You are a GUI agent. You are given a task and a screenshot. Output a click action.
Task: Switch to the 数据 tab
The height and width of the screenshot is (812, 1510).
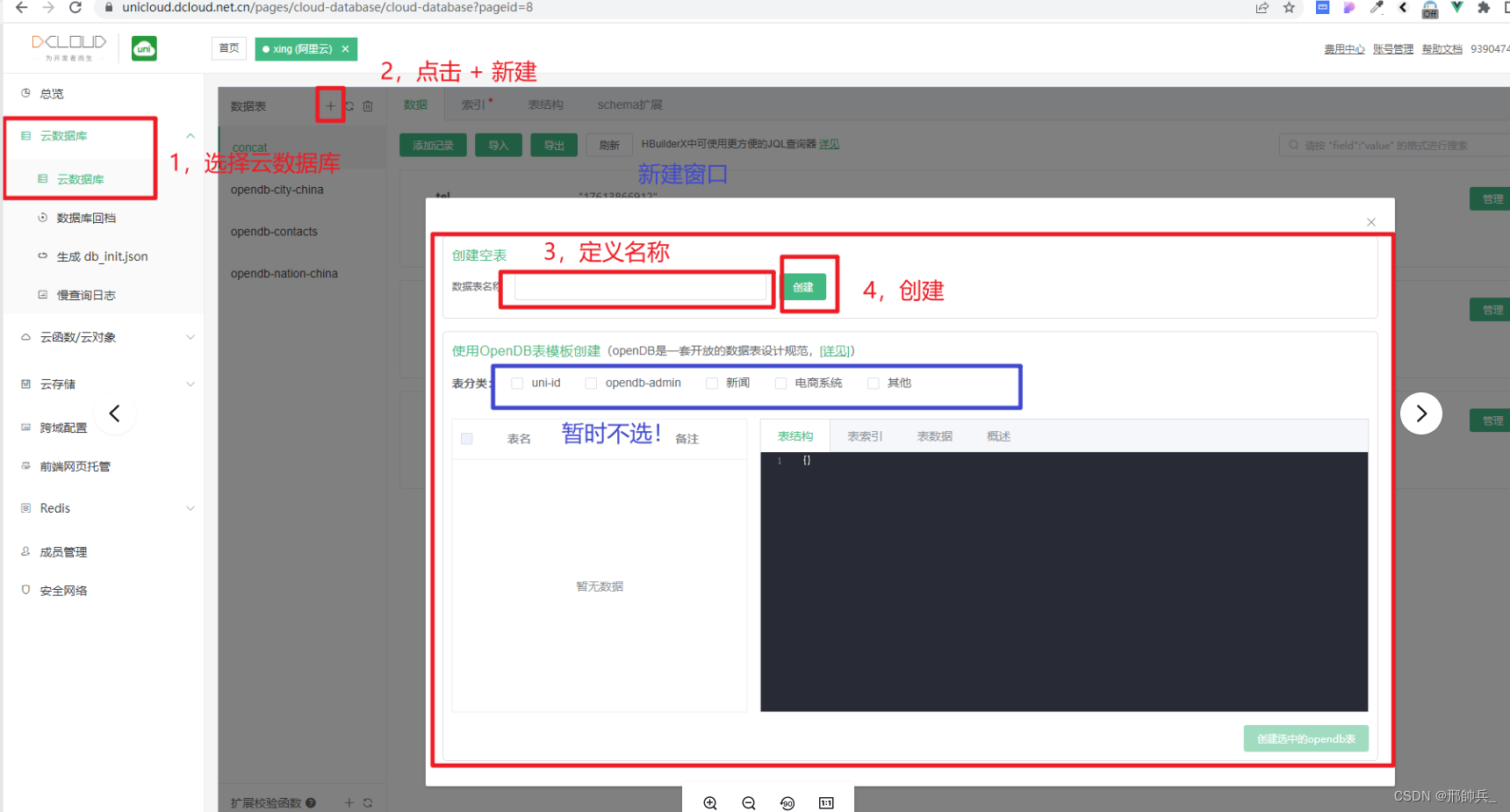[x=415, y=104]
